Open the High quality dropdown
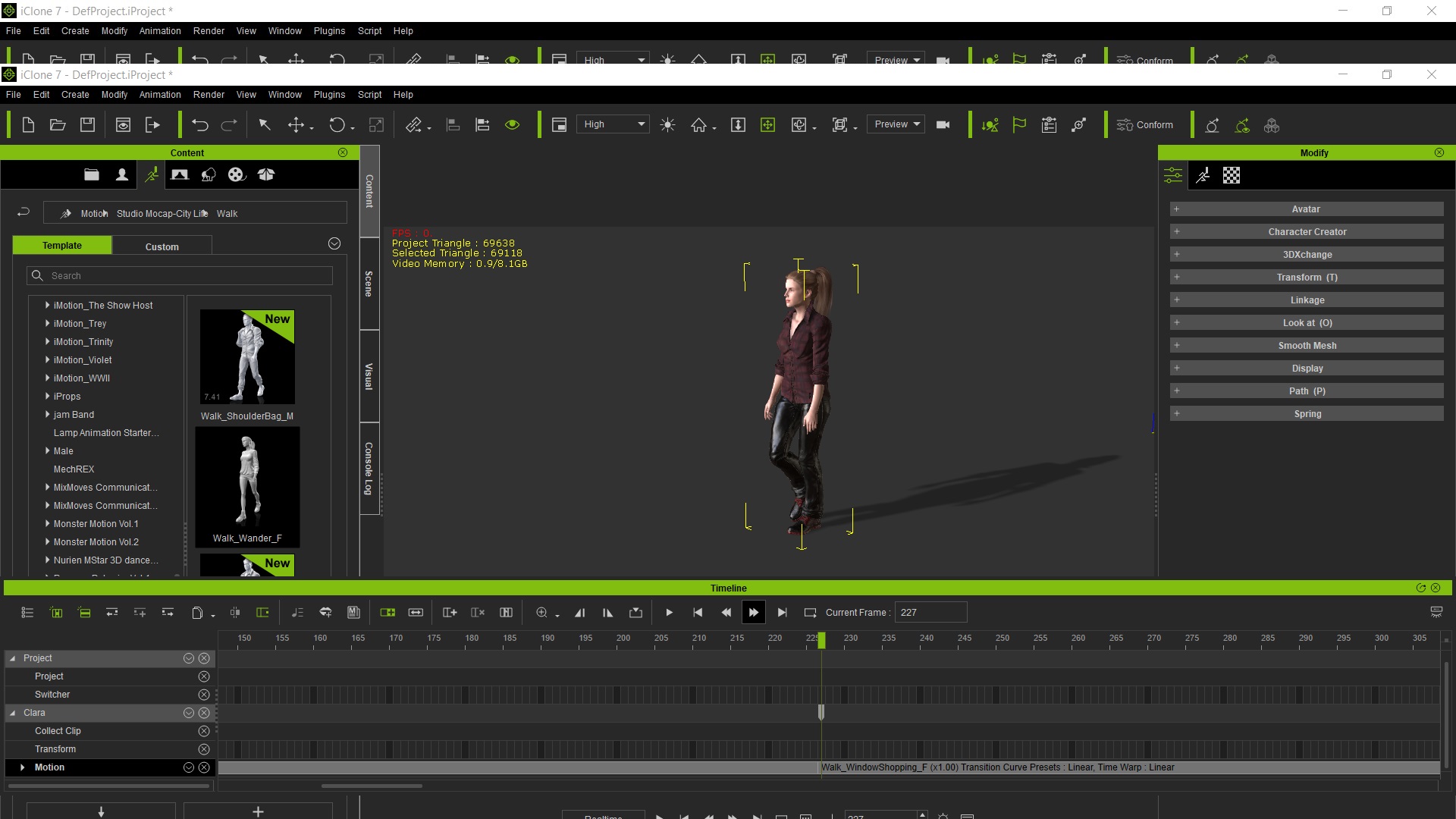Viewport: 1456px width, 819px height. [613, 124]
